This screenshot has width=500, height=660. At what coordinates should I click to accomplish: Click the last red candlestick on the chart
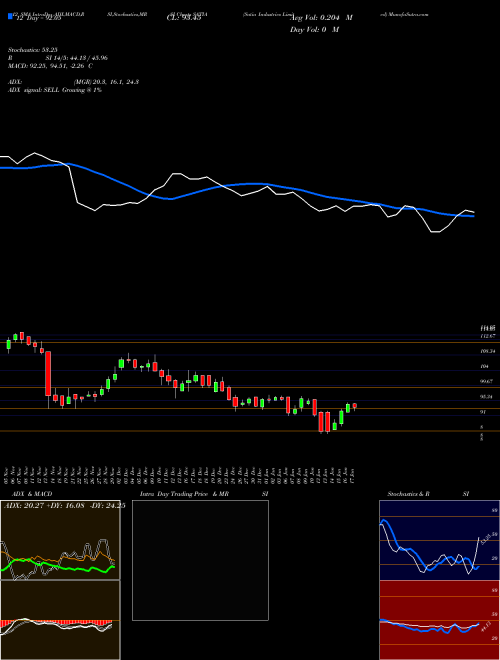pyautogui.click(x=355, y=406)
